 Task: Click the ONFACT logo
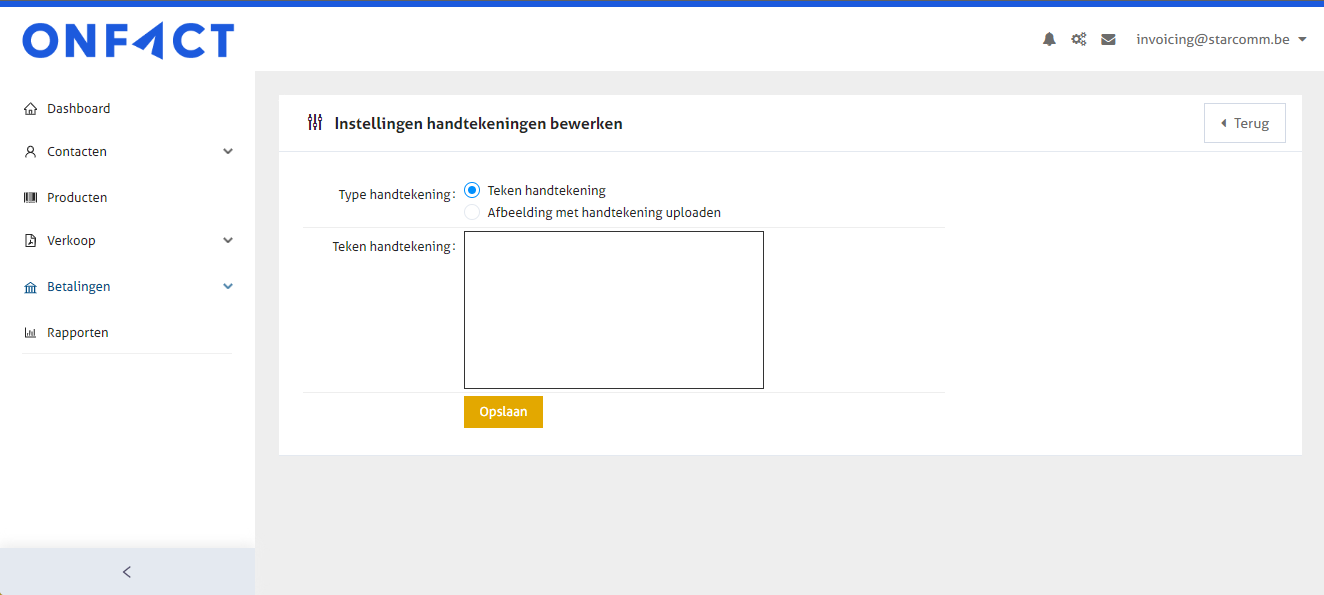[x=128, y=41]
